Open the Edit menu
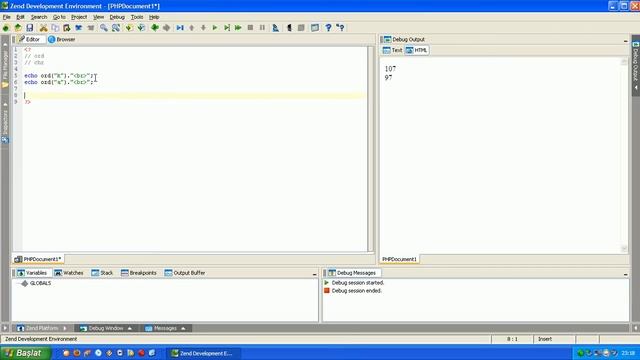This screenshot has width=640, height=360. coord(20,17)
